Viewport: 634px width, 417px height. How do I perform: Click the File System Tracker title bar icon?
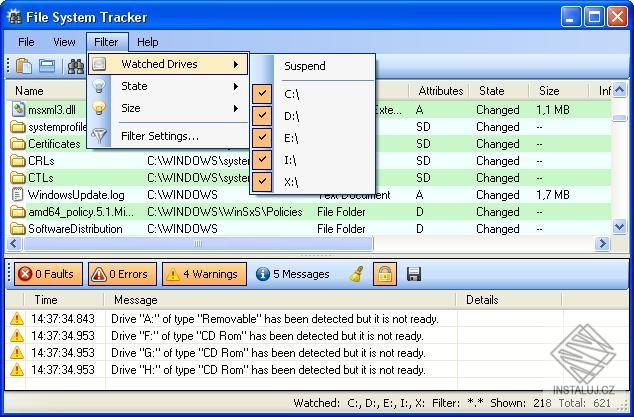tap(14, 17)
